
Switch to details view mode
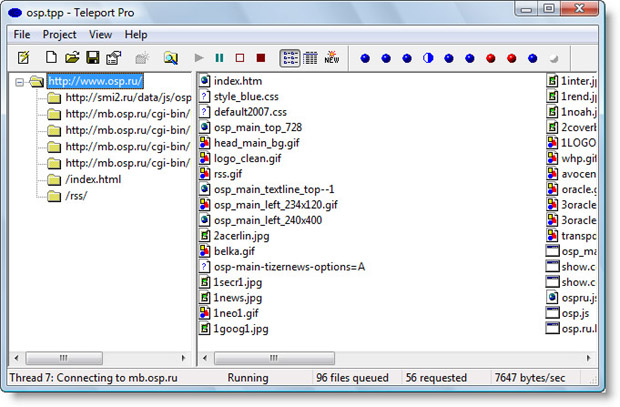click(x=310, y=59)
